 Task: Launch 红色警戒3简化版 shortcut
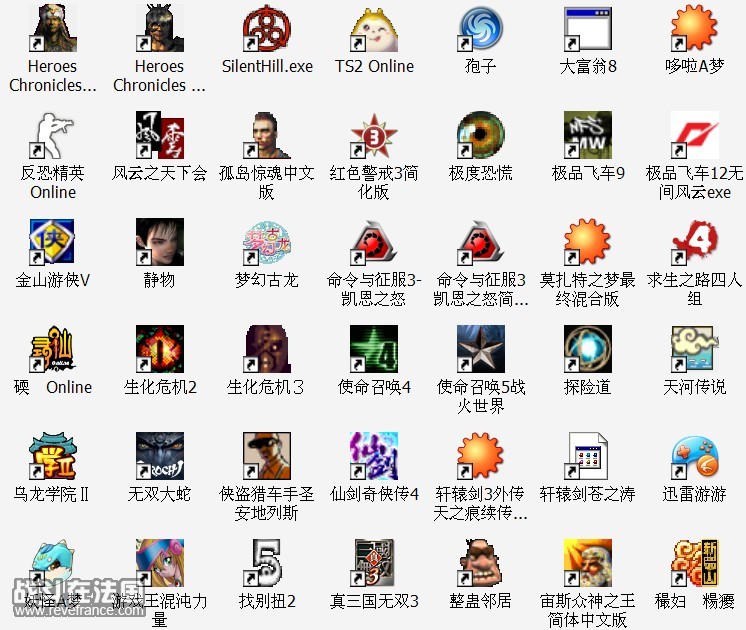[373, 135]
